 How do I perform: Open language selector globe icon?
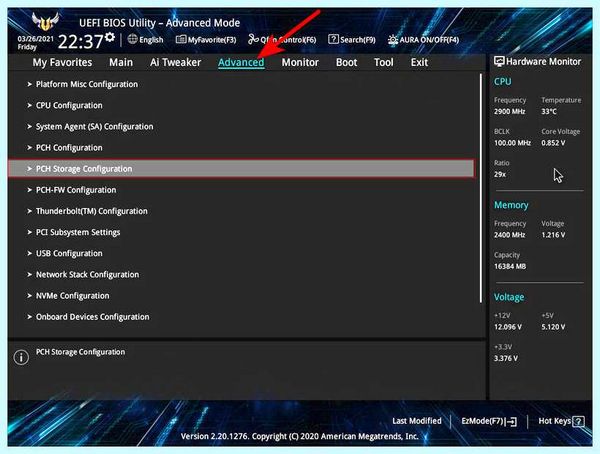[132, 39]
